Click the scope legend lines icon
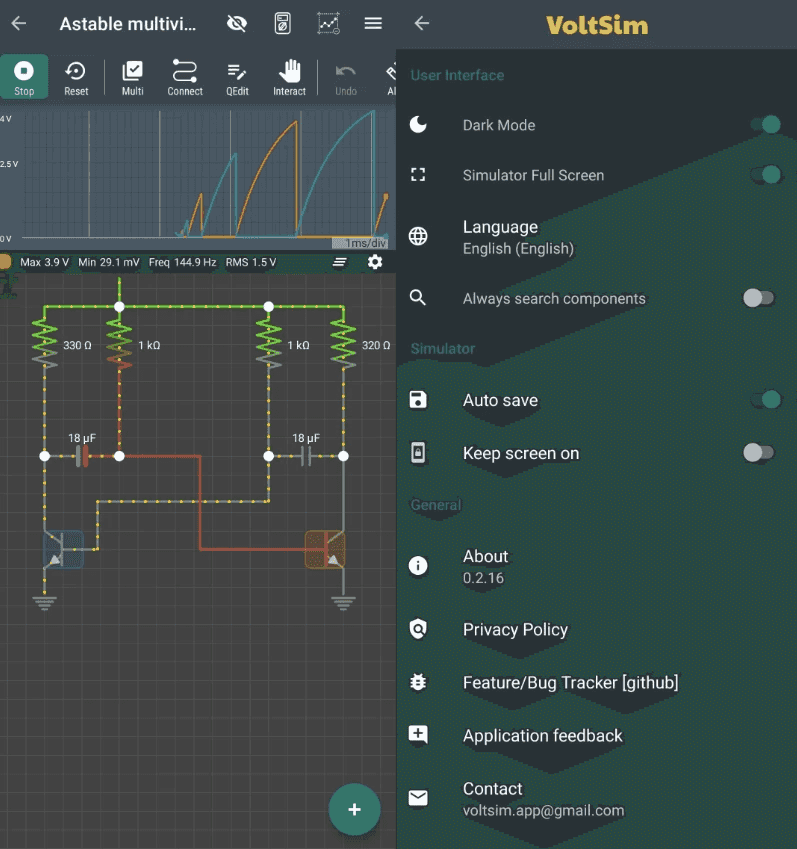The width and height of the screenshot is (797, 849). tap(339, 262)
